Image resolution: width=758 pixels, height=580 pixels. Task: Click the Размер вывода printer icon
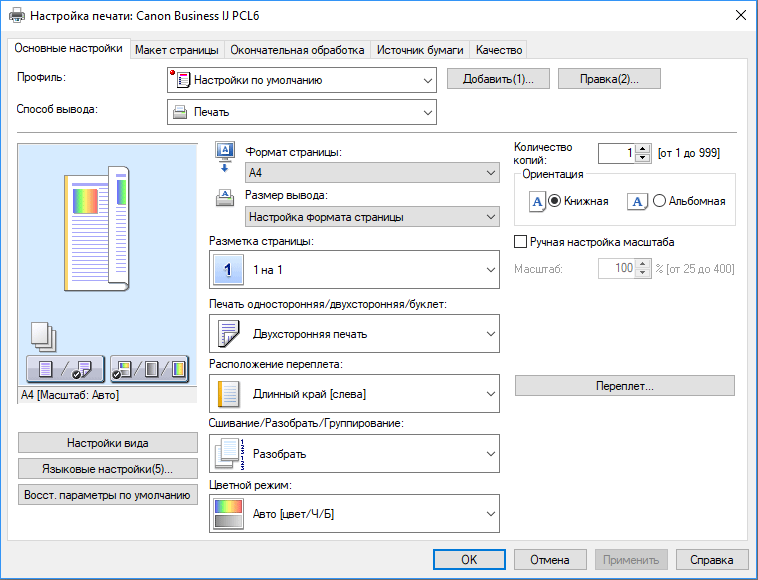[x=225, y=198]
